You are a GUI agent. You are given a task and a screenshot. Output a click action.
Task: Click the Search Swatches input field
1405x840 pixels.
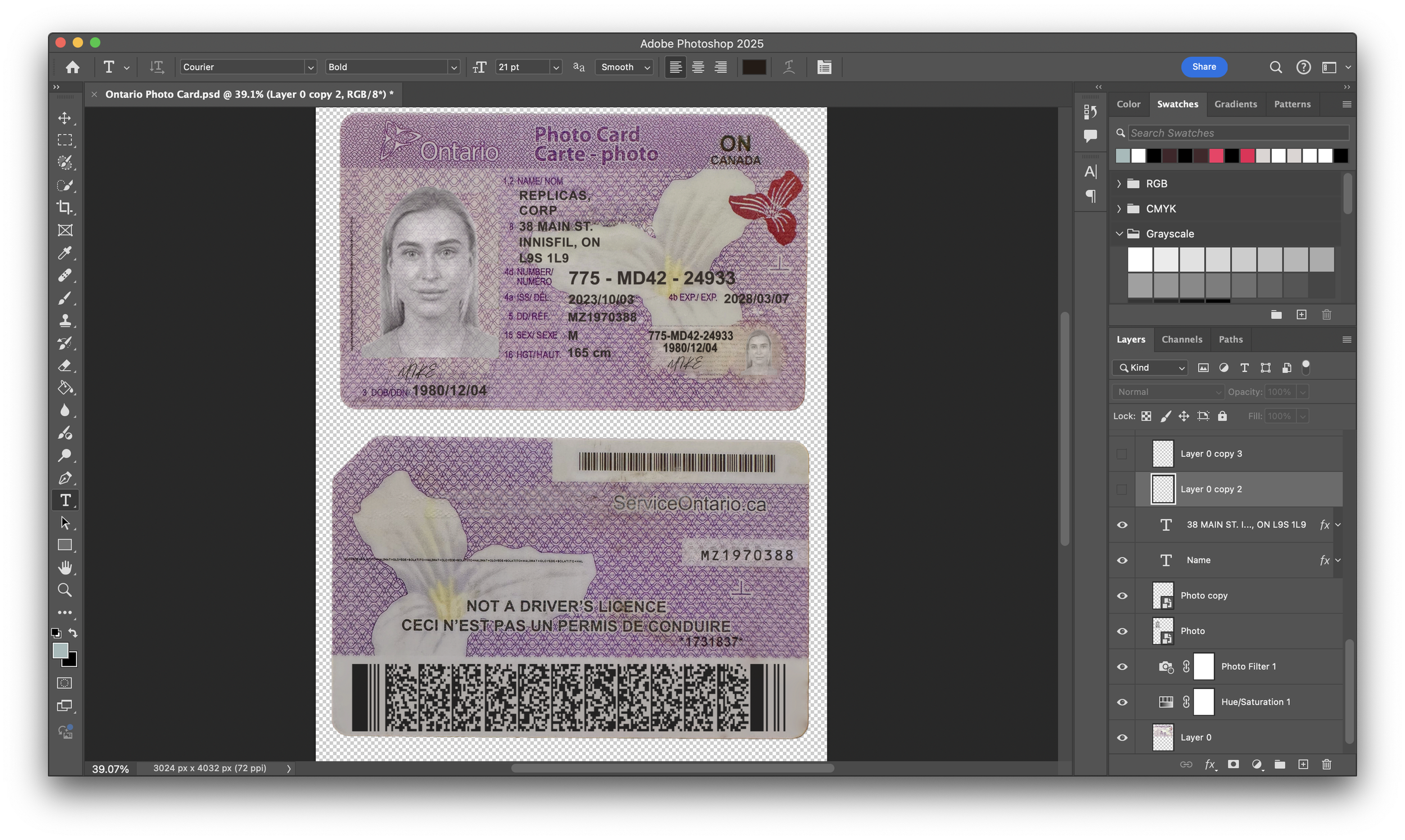(1238, 133)
